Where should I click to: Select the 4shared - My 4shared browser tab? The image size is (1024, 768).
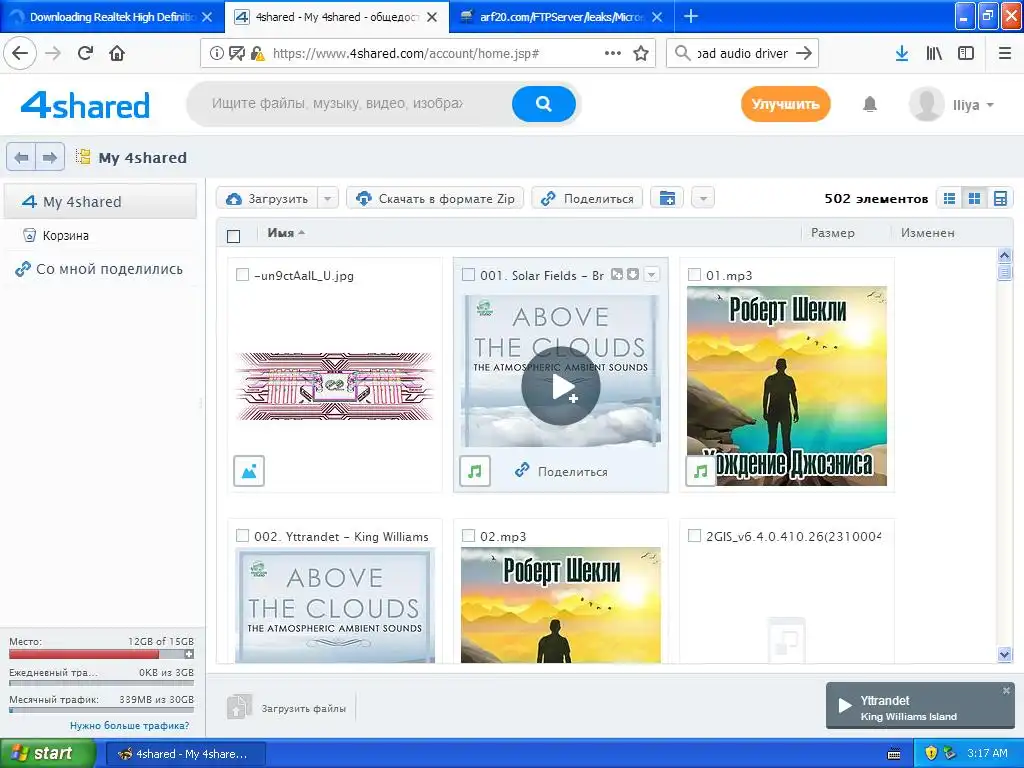tap(336, 17)
